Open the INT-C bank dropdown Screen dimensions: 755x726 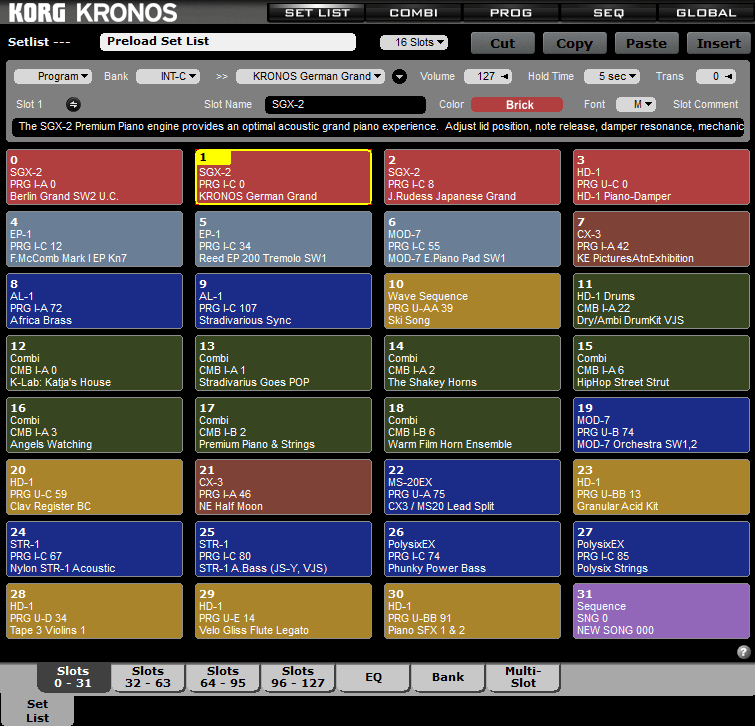click(168, 76)
